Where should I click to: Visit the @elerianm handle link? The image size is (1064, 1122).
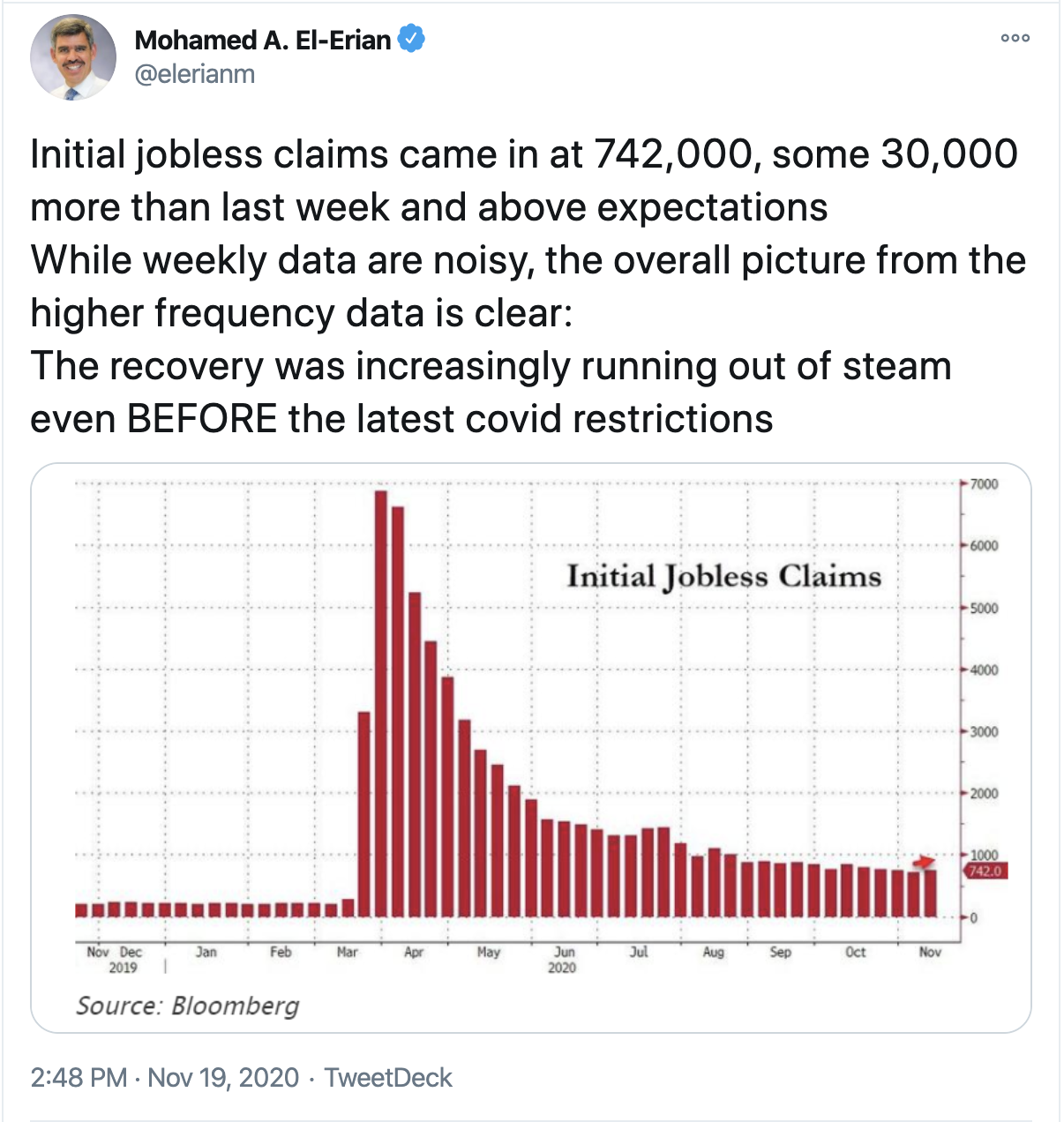[194, 74]
